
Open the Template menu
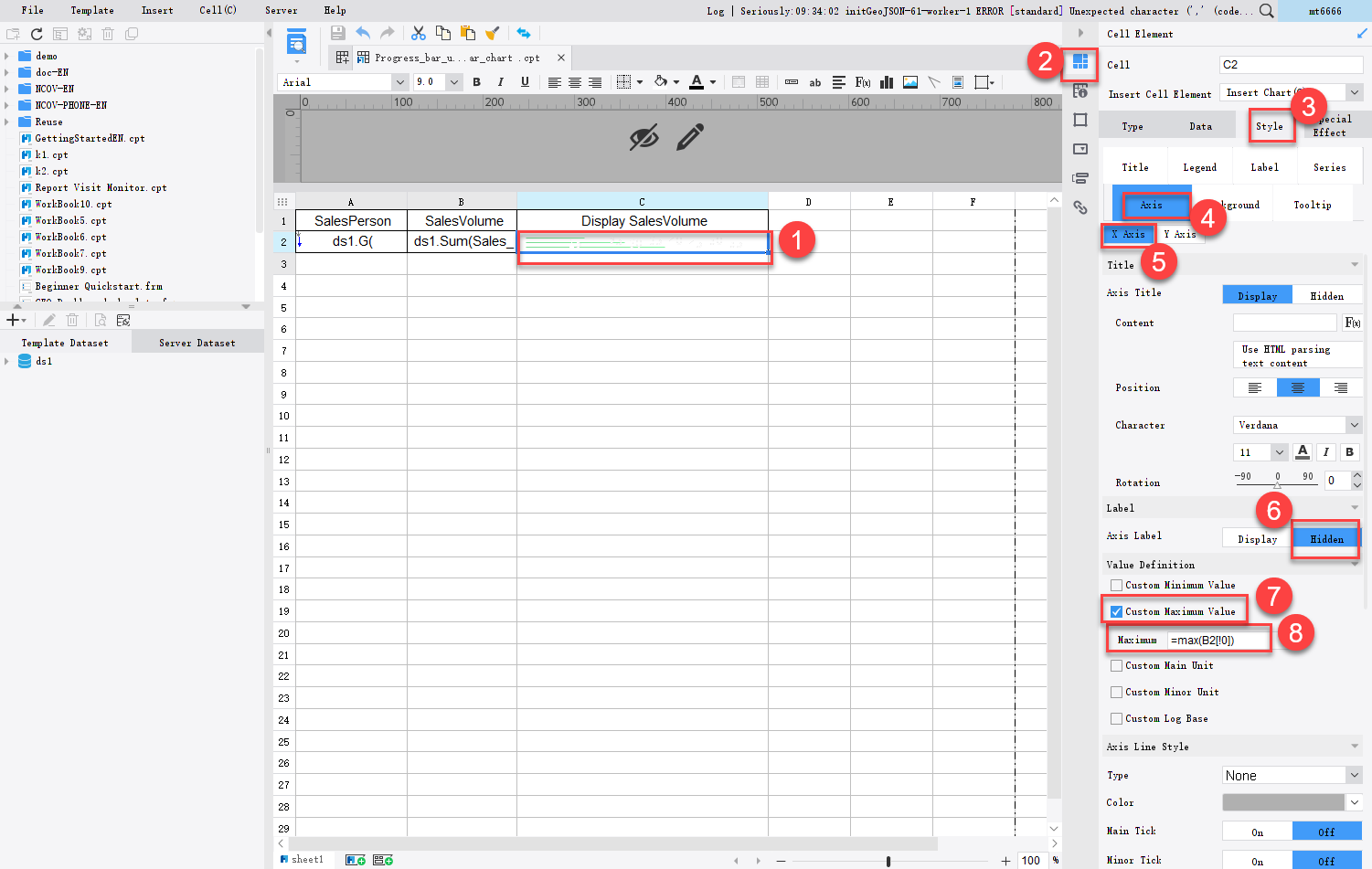coord(92,11)
